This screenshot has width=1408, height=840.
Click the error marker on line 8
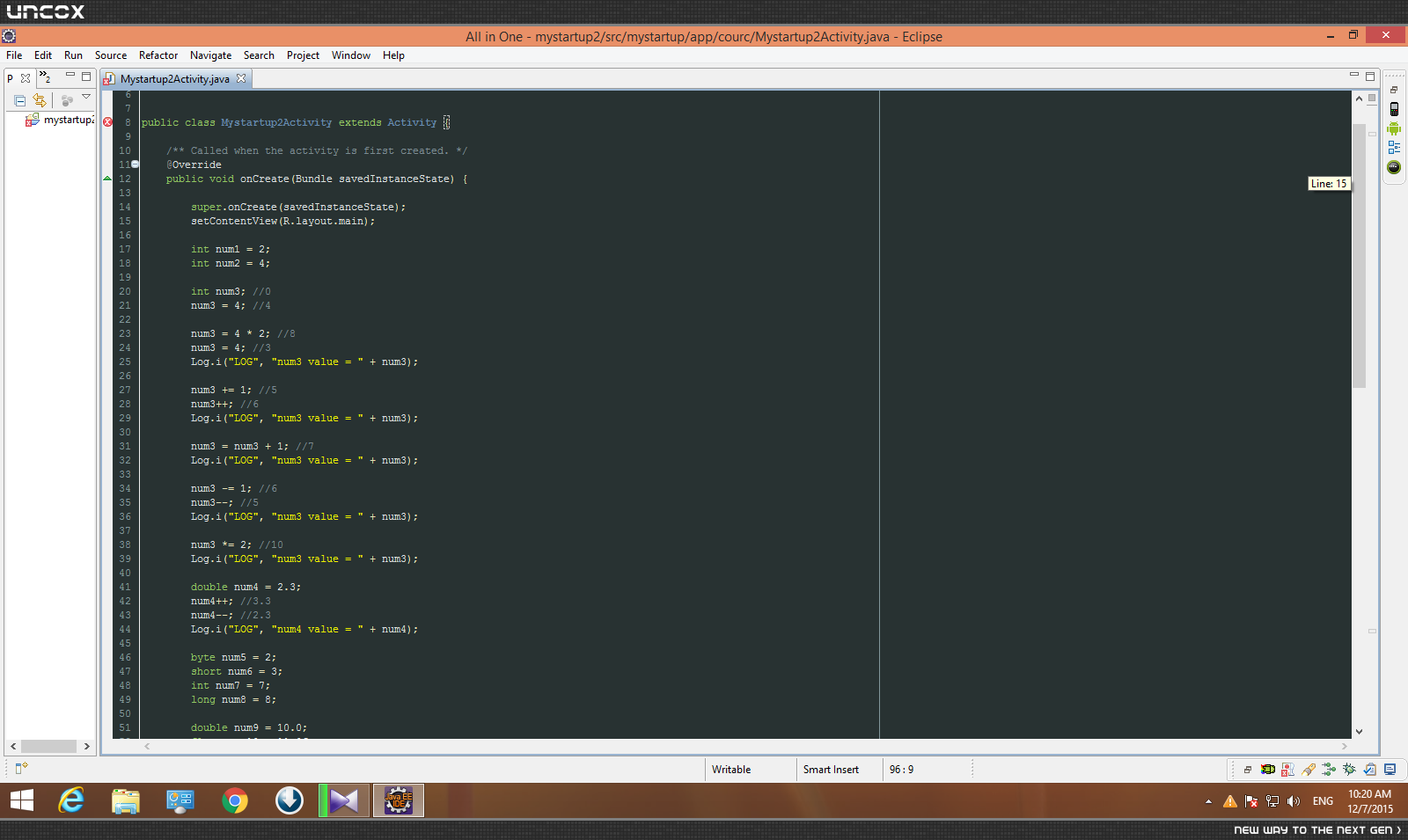[107, 122]
